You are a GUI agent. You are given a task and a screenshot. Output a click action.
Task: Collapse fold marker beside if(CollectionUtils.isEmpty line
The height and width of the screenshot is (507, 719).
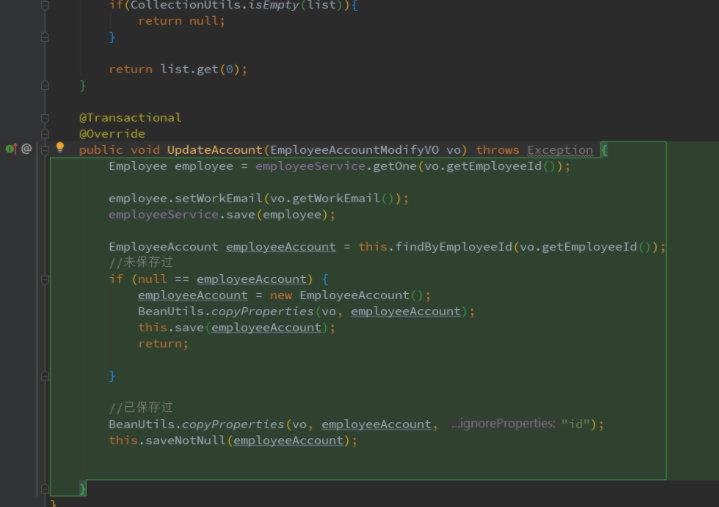tap(45, 6)
